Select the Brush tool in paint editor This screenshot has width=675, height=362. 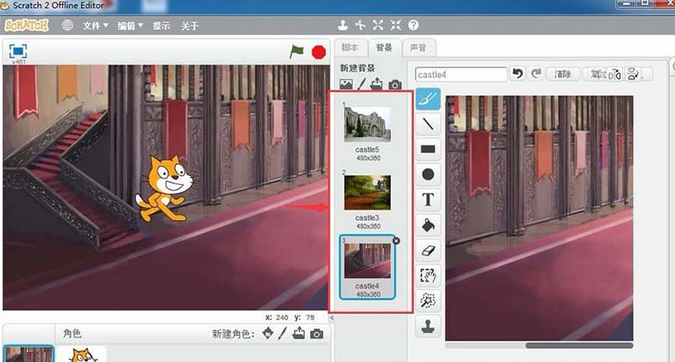point(428,99)
